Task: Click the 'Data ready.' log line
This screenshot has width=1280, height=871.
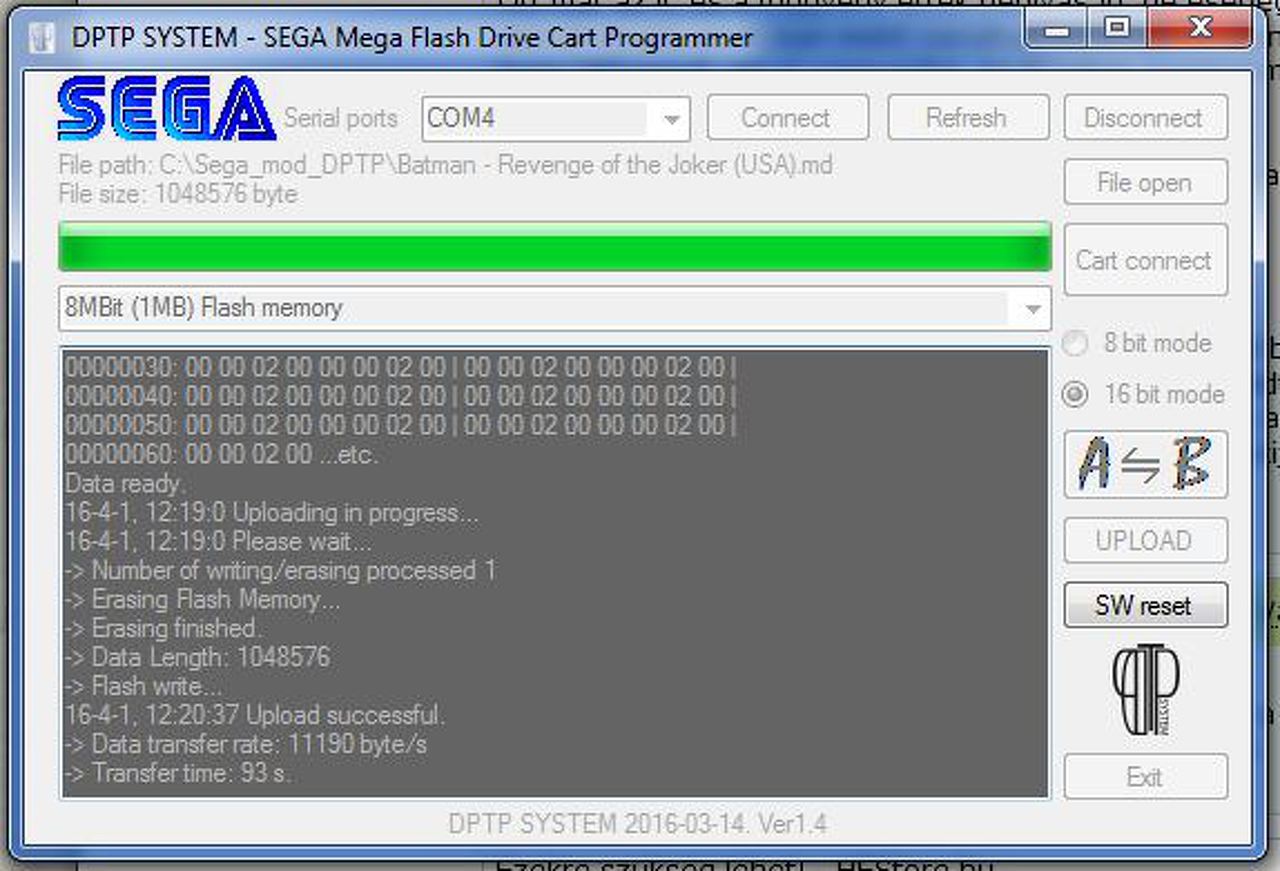Action: point(125,484)
